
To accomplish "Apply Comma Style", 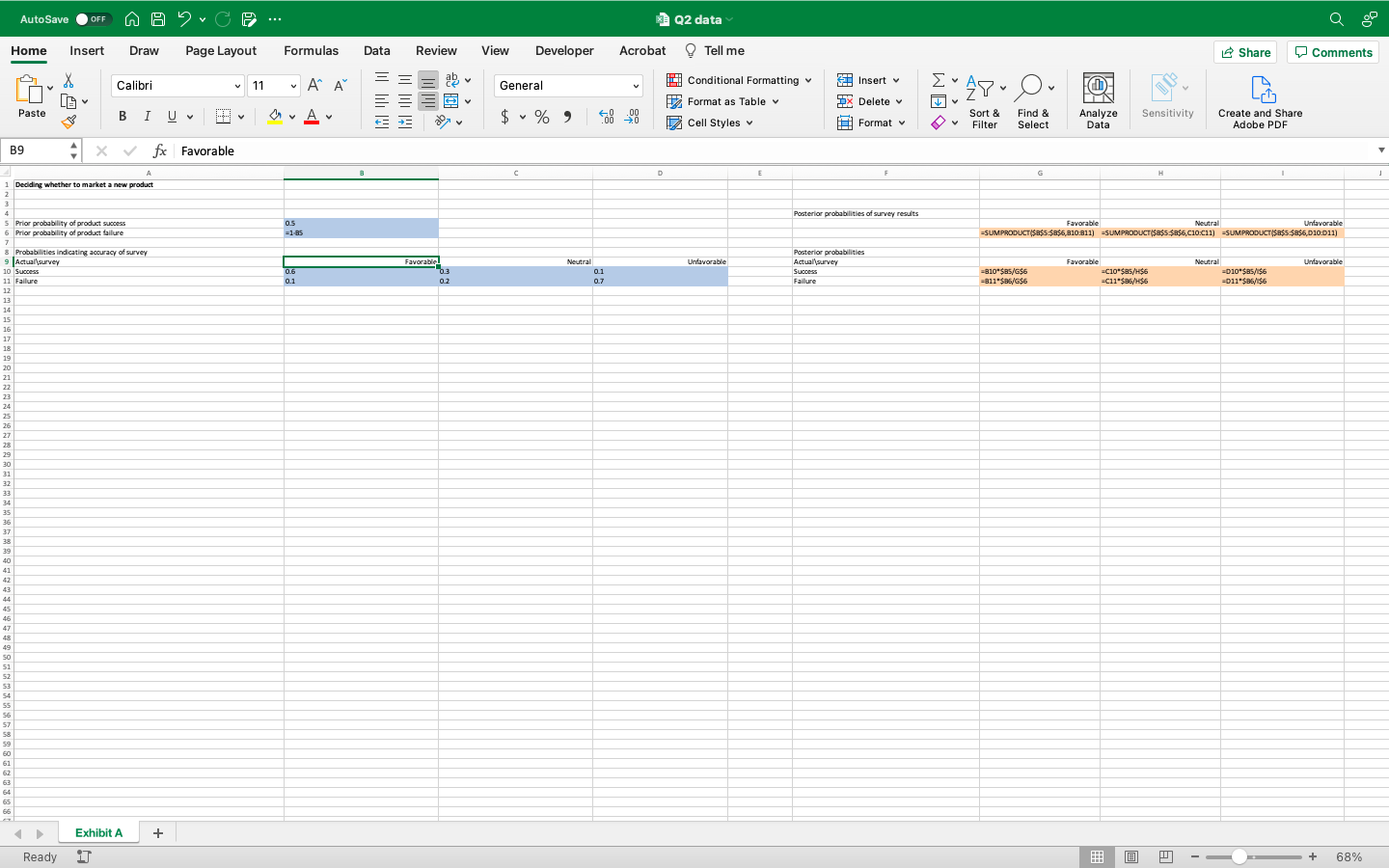I will point(567,117).
